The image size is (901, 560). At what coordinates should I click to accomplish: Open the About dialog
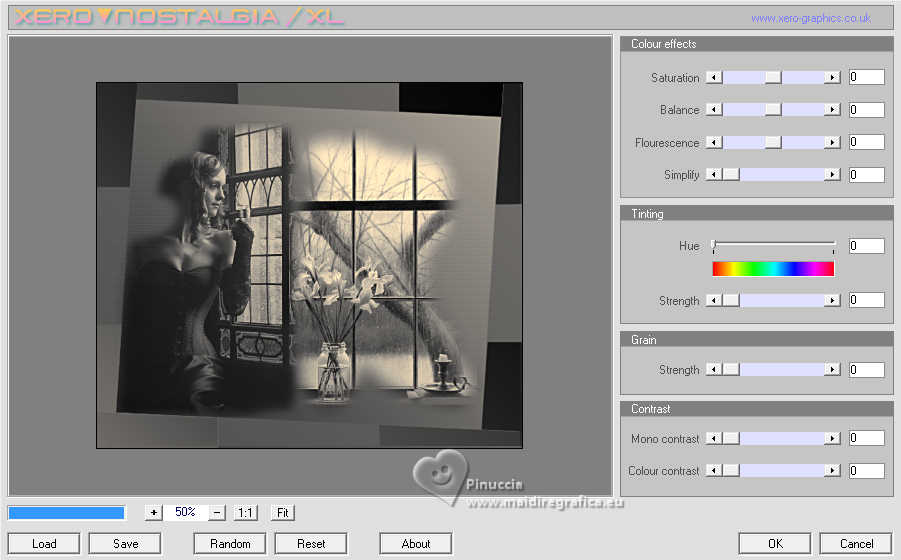(415, 543)
